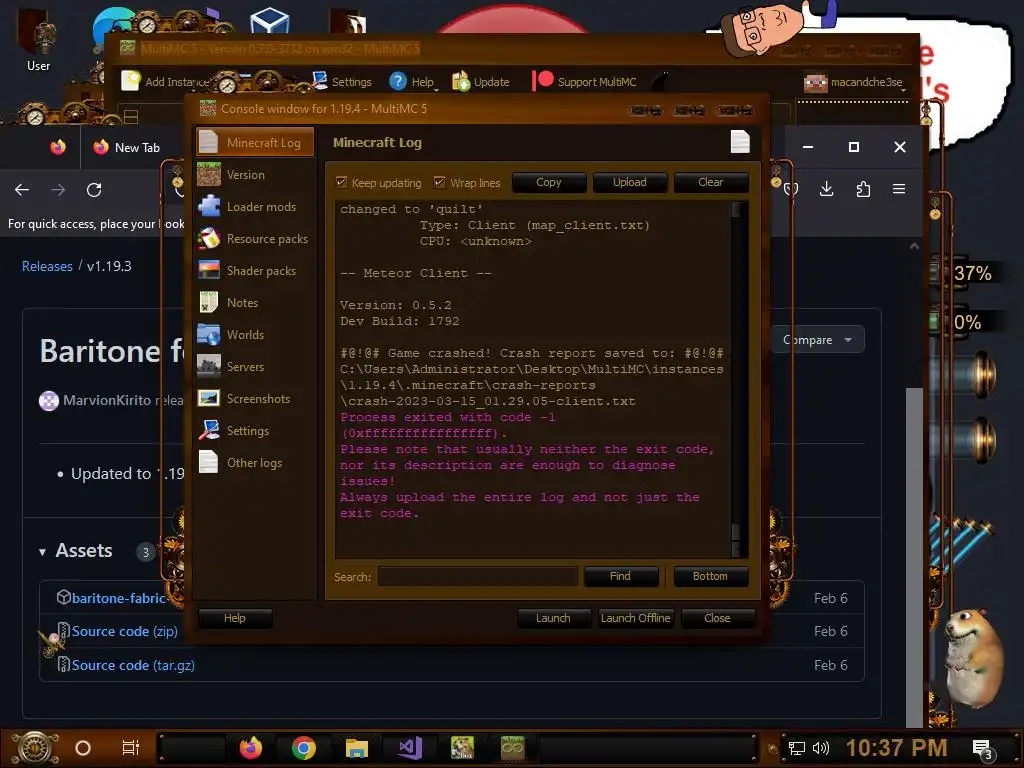
Task: Open Task View on taskbar
Action: pyautogui.click(x=131, y=748)
